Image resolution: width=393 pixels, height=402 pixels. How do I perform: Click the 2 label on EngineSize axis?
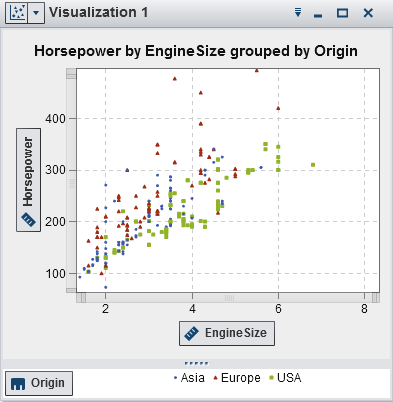pyautogui.click(x=106, y=309)
